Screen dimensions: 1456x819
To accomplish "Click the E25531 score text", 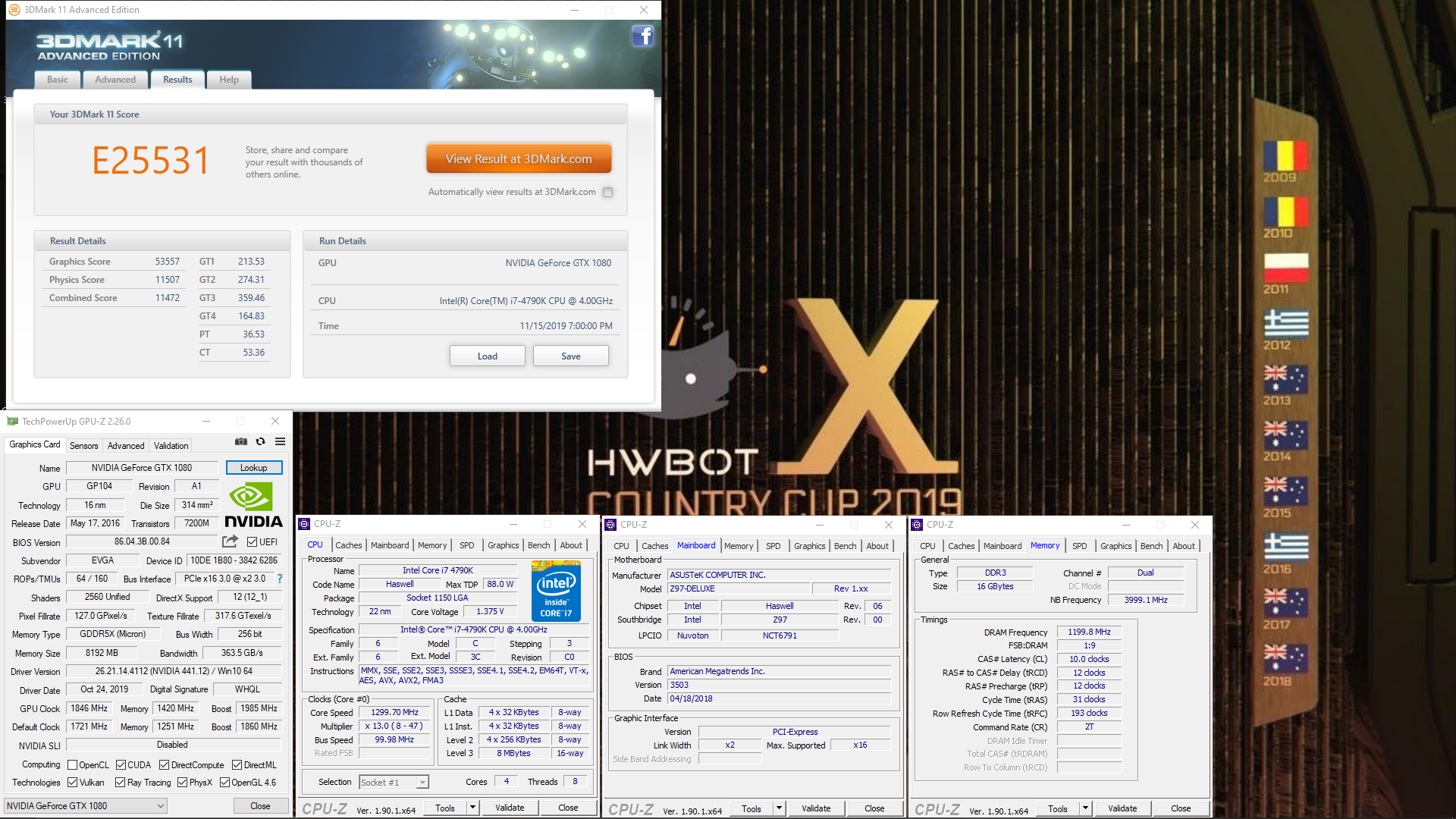I will coord(151,161).
